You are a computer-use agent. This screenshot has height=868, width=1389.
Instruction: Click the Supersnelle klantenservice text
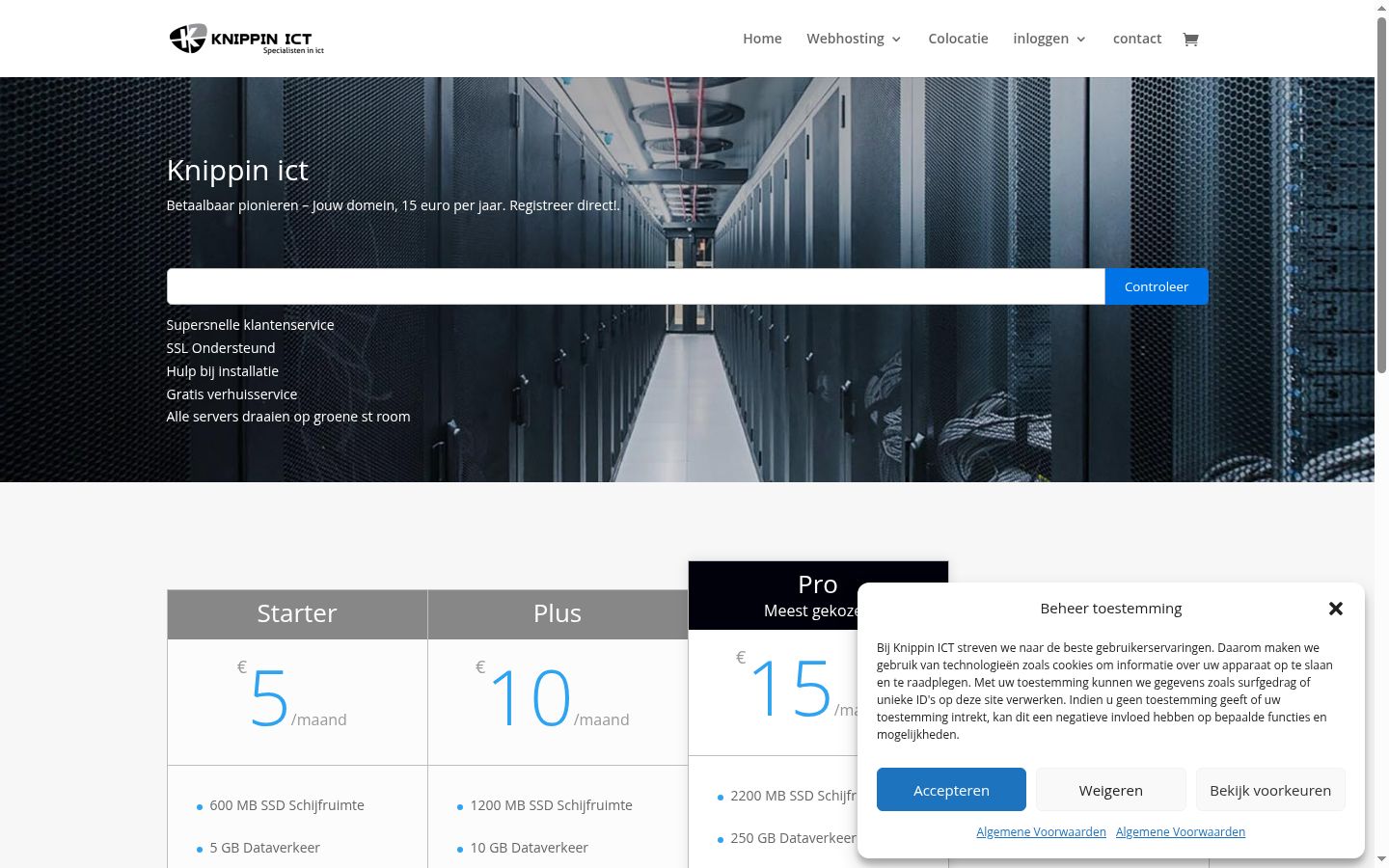click(x=250, y=325)
